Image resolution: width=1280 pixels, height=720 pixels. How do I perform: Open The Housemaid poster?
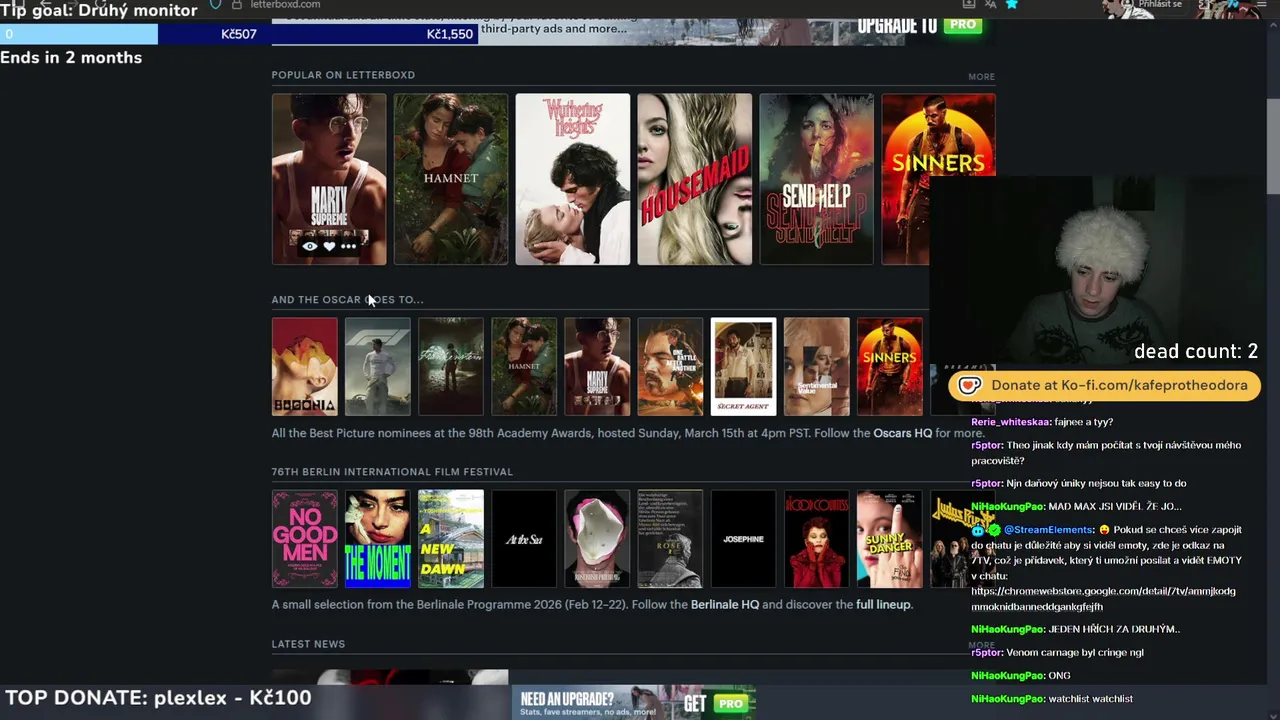pyautogui.click(x=695, y=179)
